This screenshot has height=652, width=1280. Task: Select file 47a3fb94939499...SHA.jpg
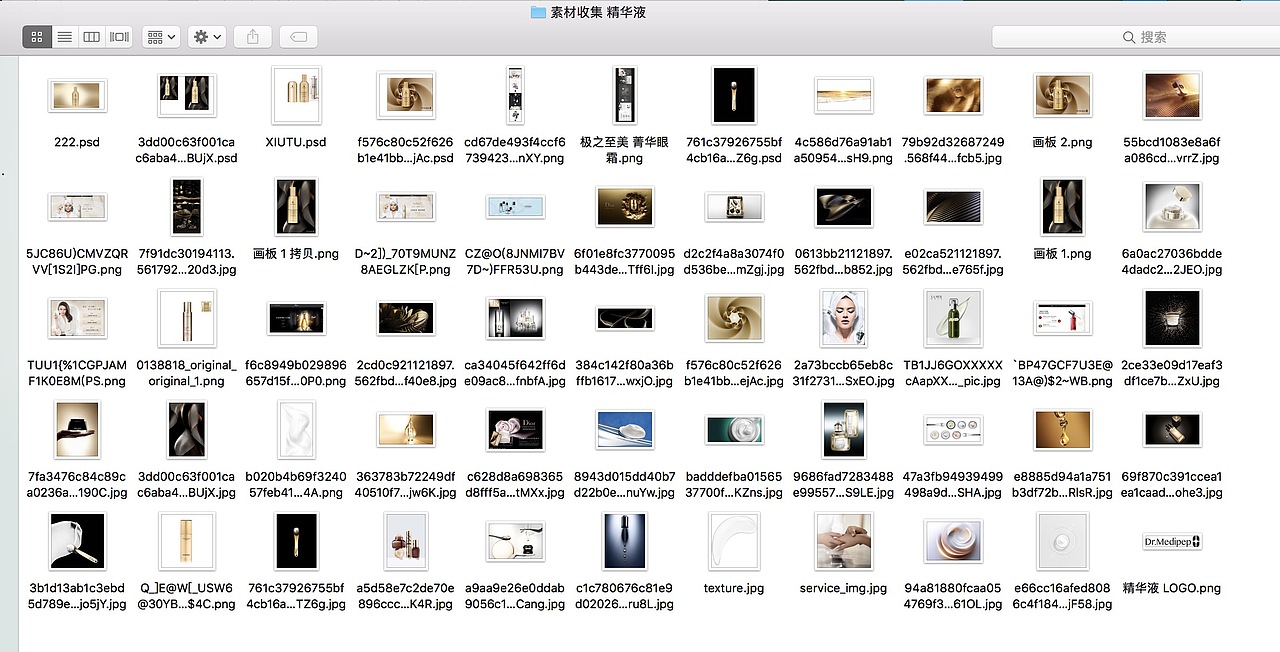(x=953, y=430)
